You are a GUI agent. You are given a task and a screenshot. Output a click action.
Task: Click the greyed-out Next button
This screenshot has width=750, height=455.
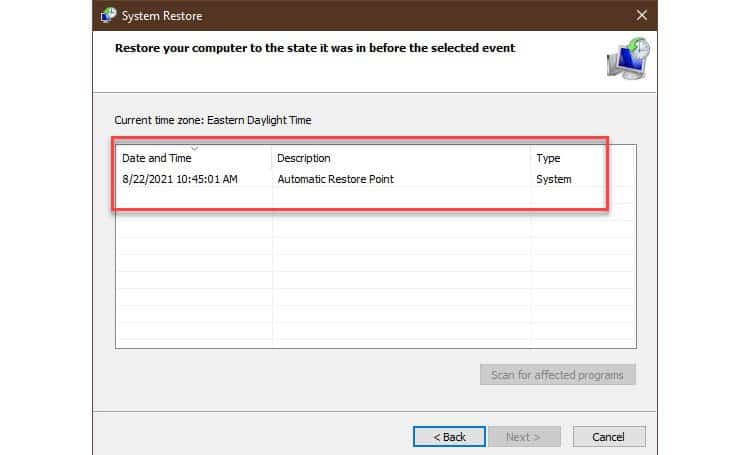[524, 437]
